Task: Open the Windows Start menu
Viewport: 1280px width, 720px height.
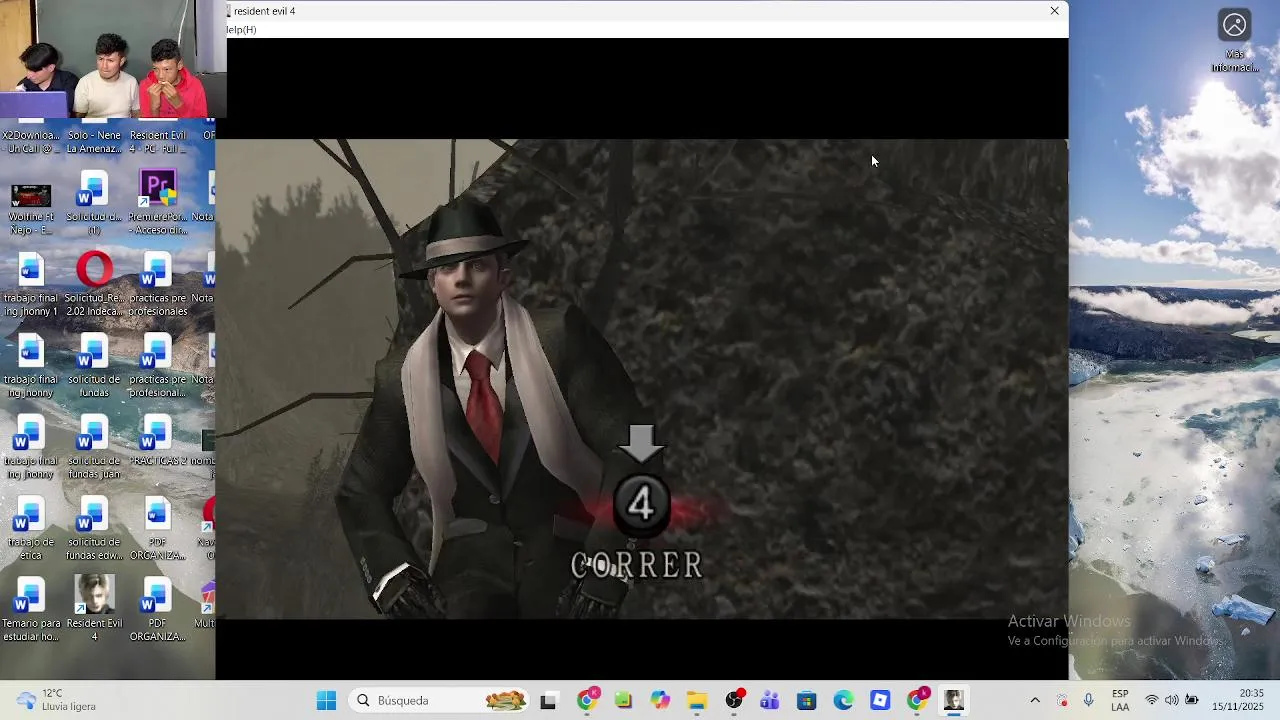Action: (x=326, y=701)
